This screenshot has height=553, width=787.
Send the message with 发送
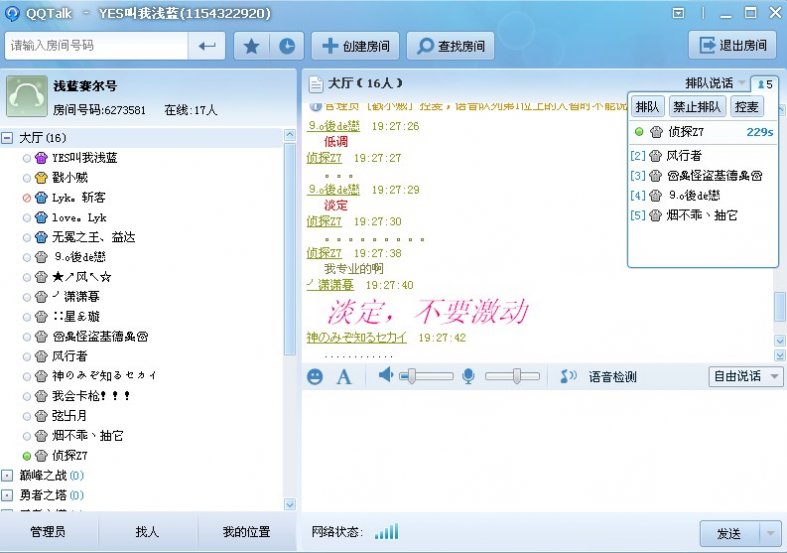pyautogui.click(x=731, y=533)
